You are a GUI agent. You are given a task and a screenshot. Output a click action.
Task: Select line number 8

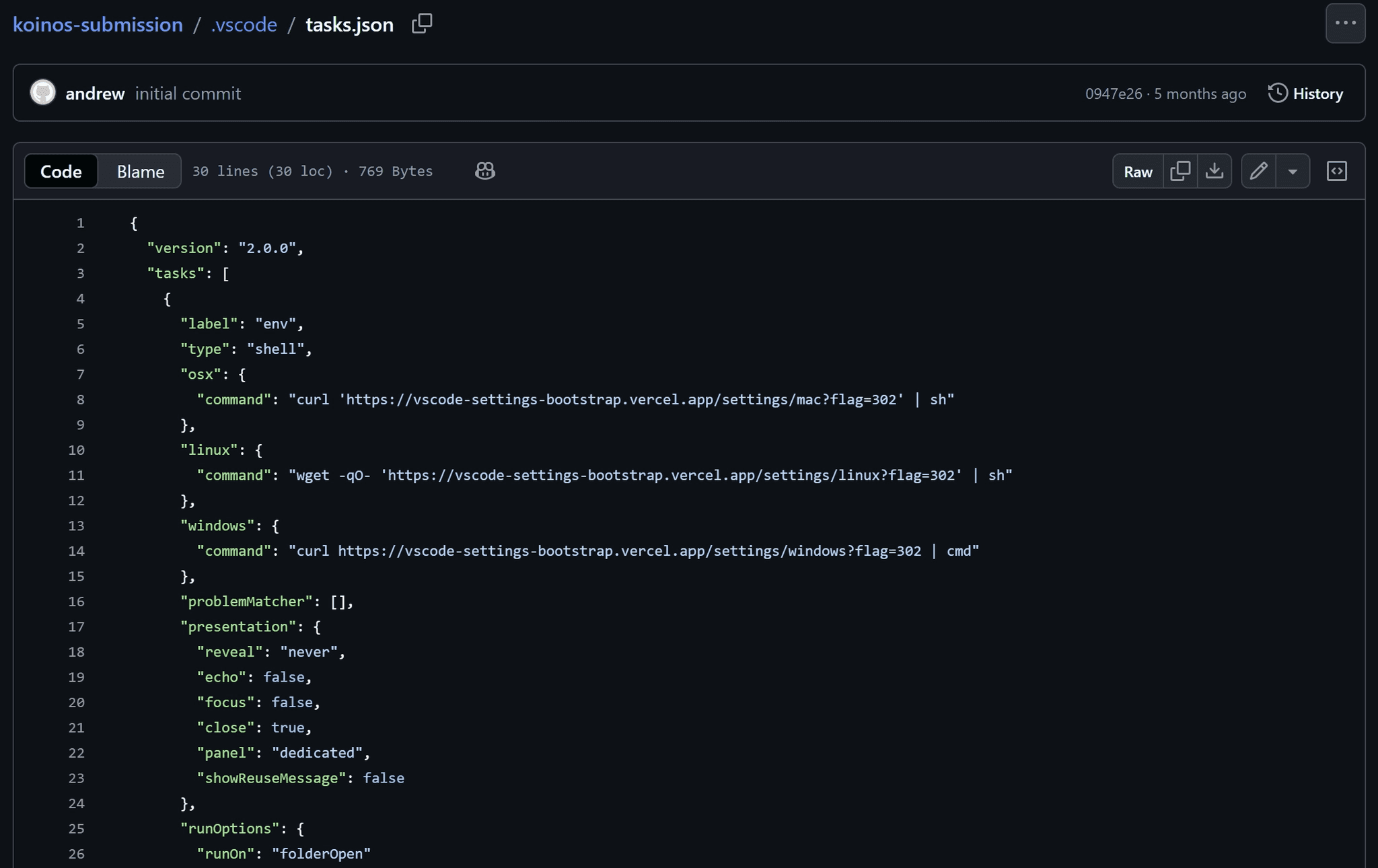80,399
